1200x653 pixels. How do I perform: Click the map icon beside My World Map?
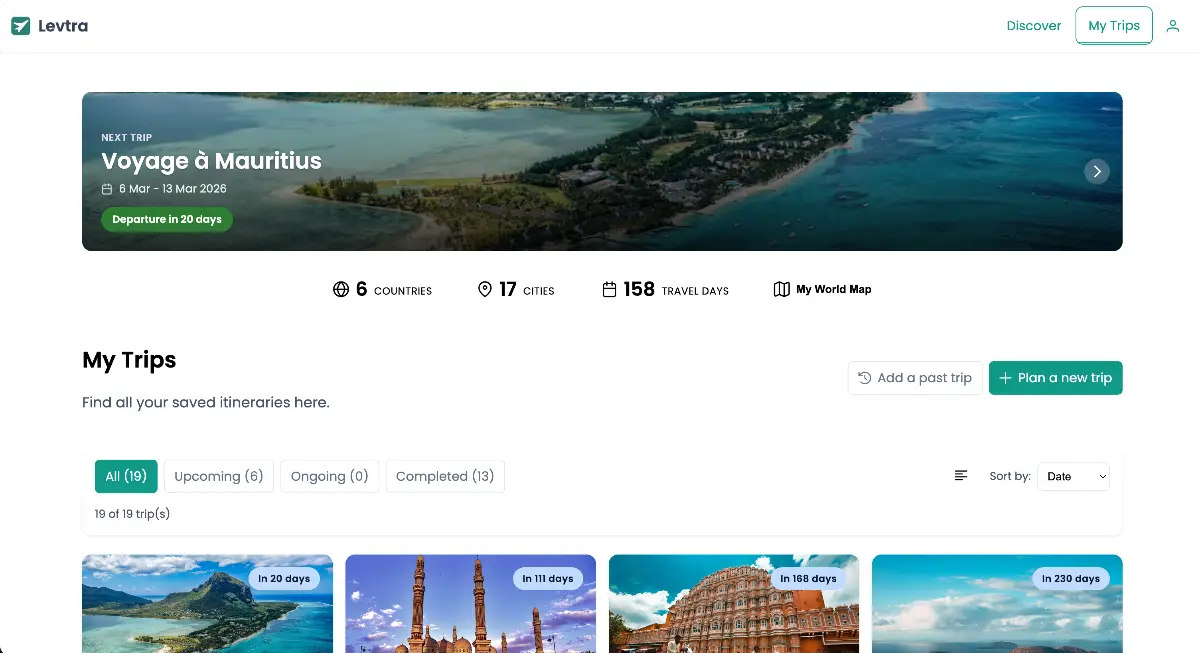(782, 290)
